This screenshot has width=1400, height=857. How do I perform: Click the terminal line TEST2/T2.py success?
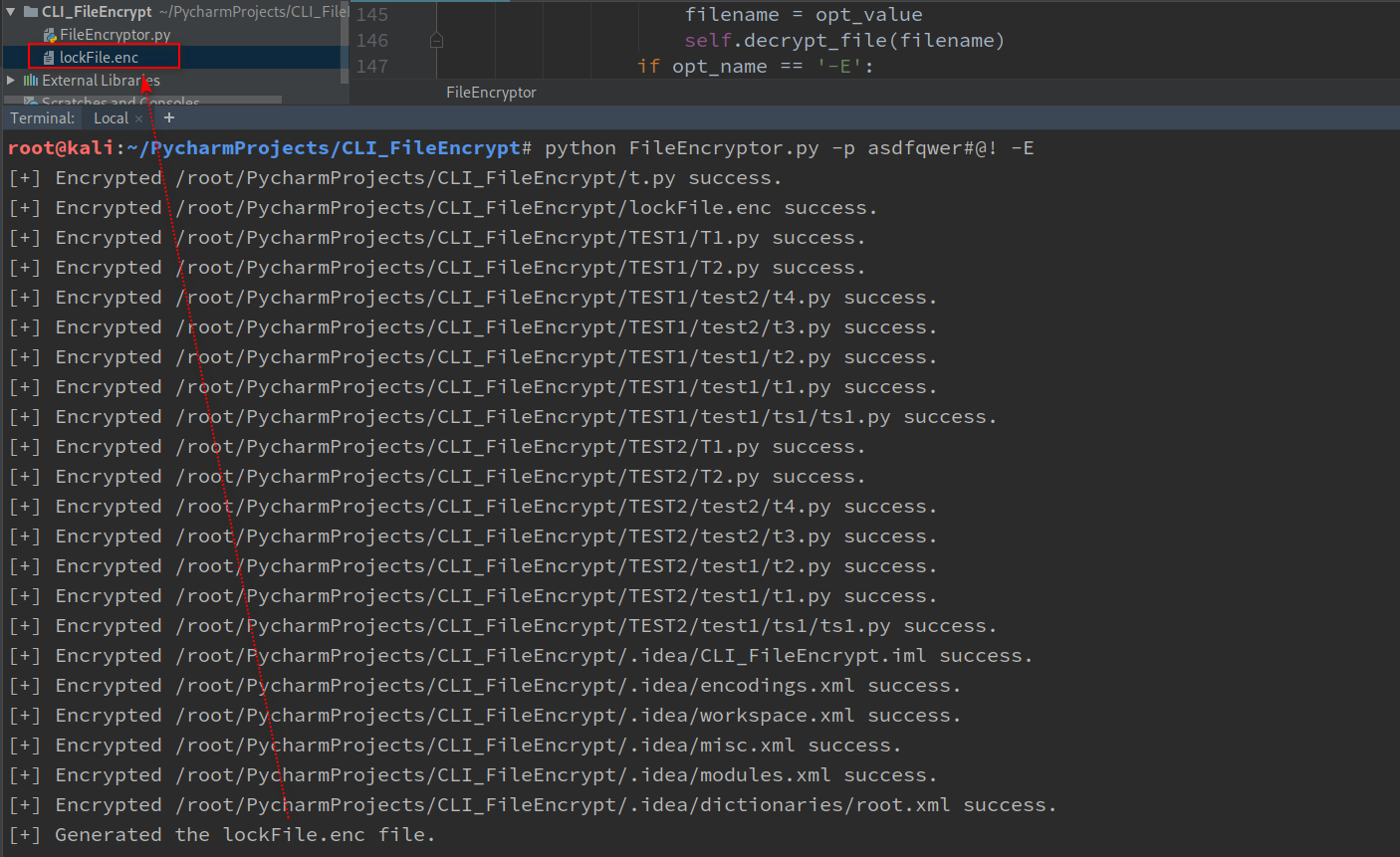pos(437,477)
